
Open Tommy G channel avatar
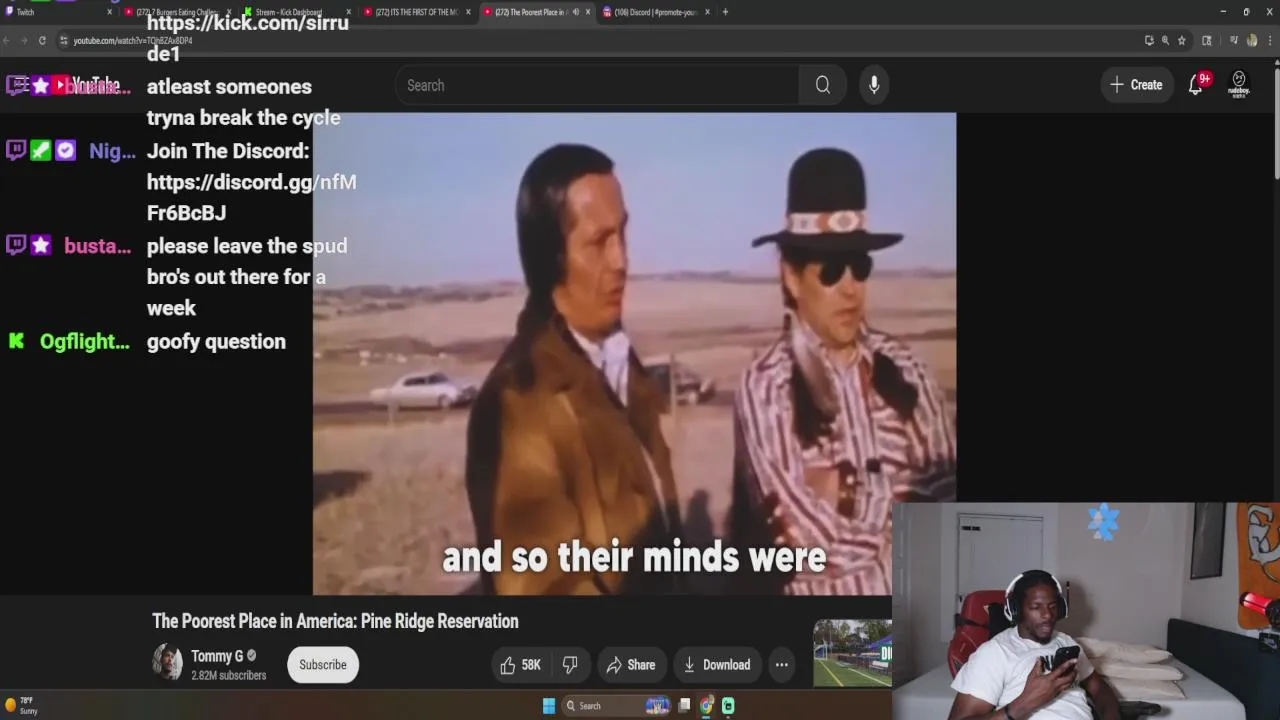click(x=167, y=662)
